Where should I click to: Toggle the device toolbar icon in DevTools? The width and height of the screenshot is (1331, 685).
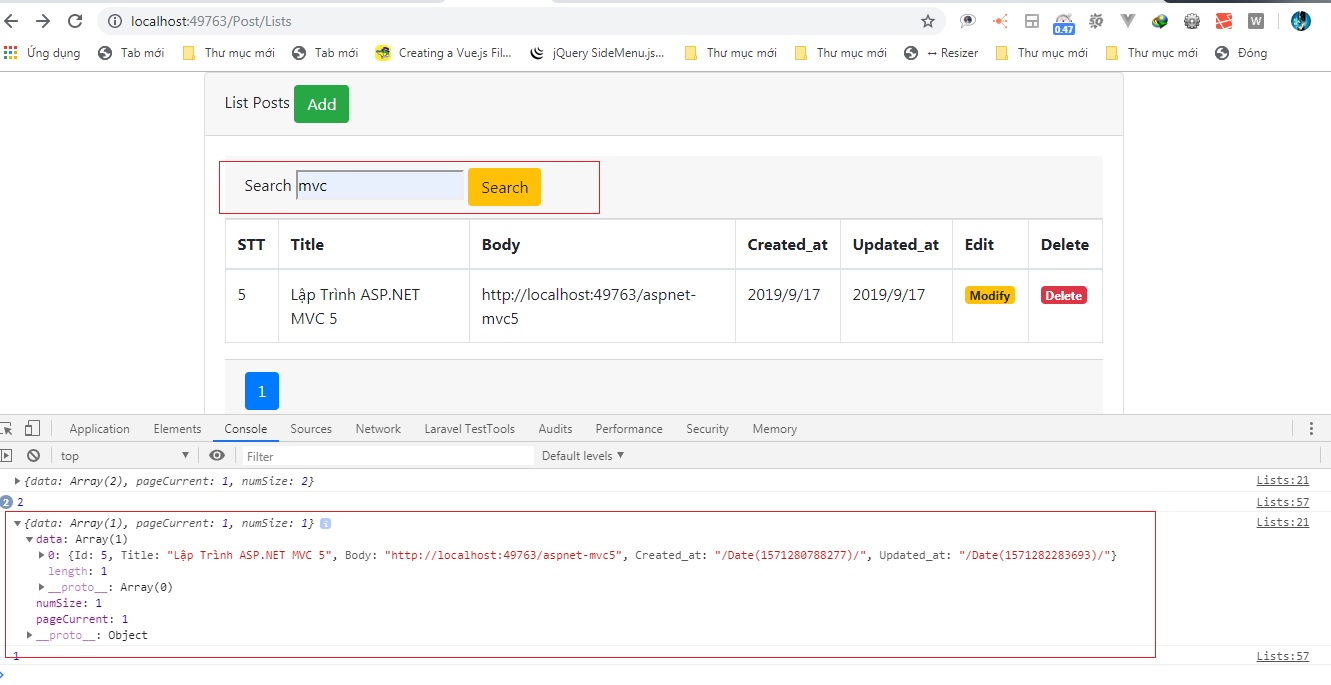33,429
